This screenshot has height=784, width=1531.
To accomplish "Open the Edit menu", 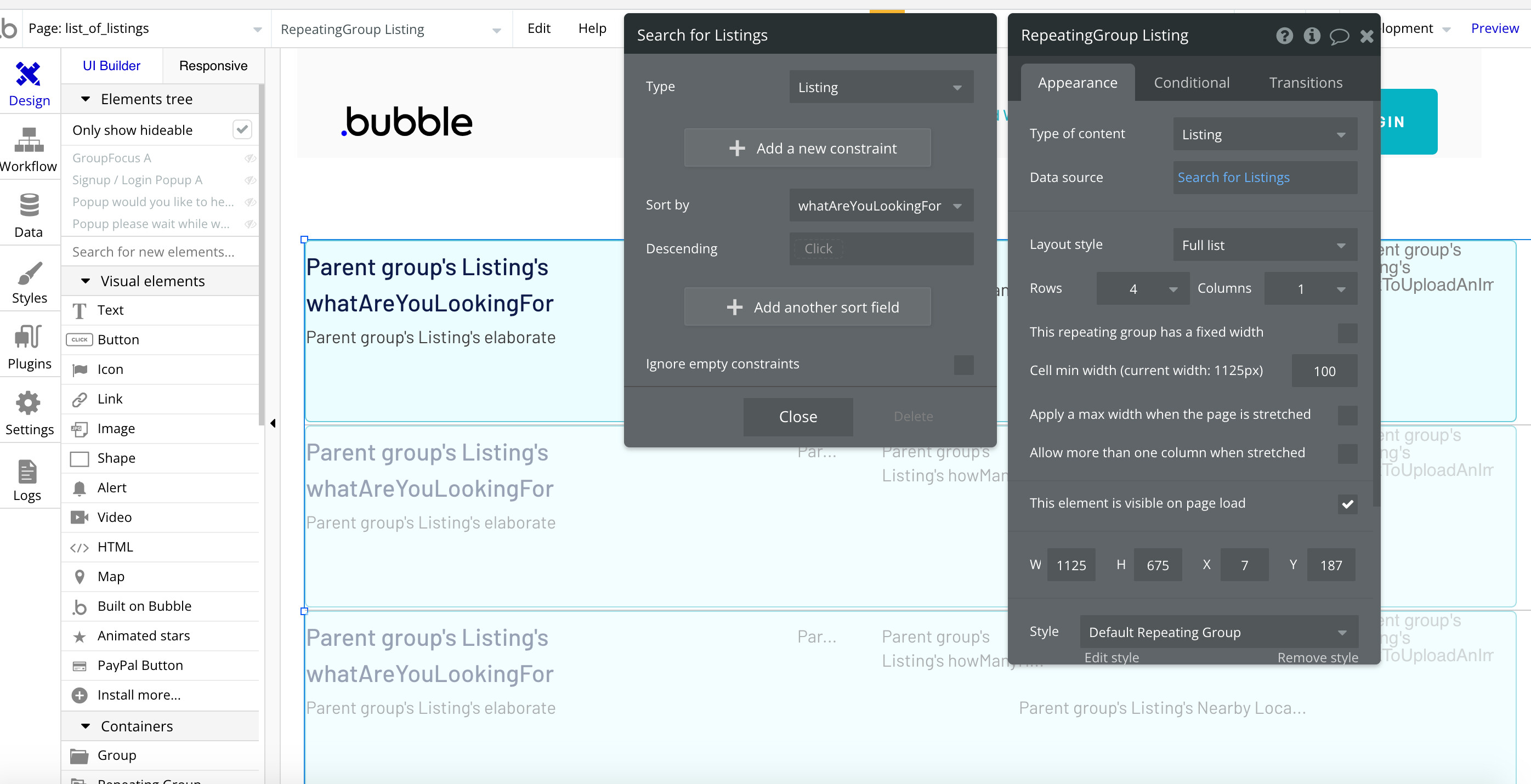I will [538, 29].
